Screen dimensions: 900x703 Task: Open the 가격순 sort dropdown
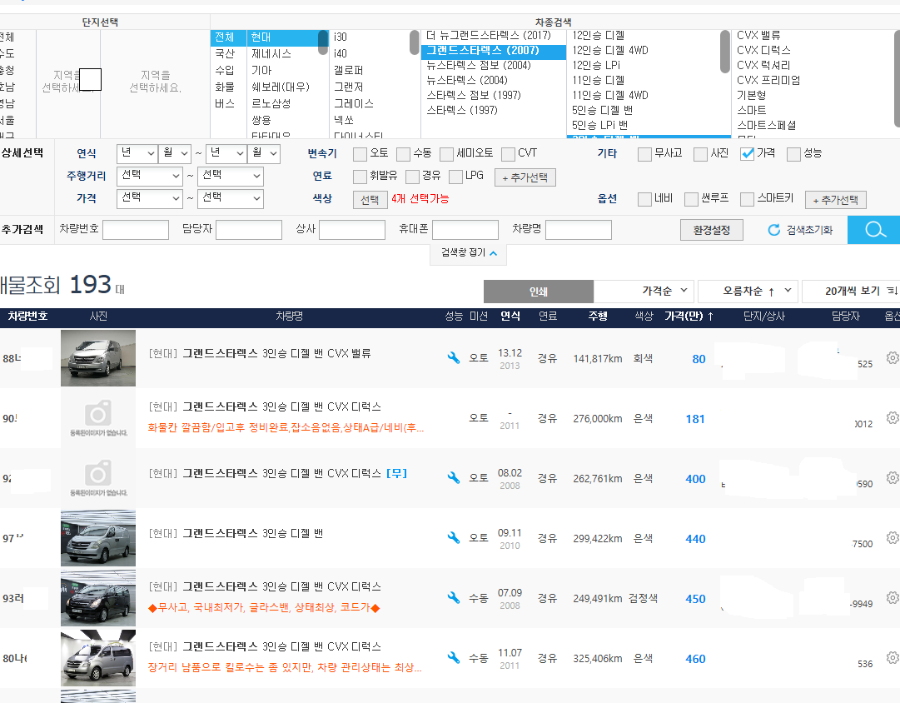pos(643,291)
